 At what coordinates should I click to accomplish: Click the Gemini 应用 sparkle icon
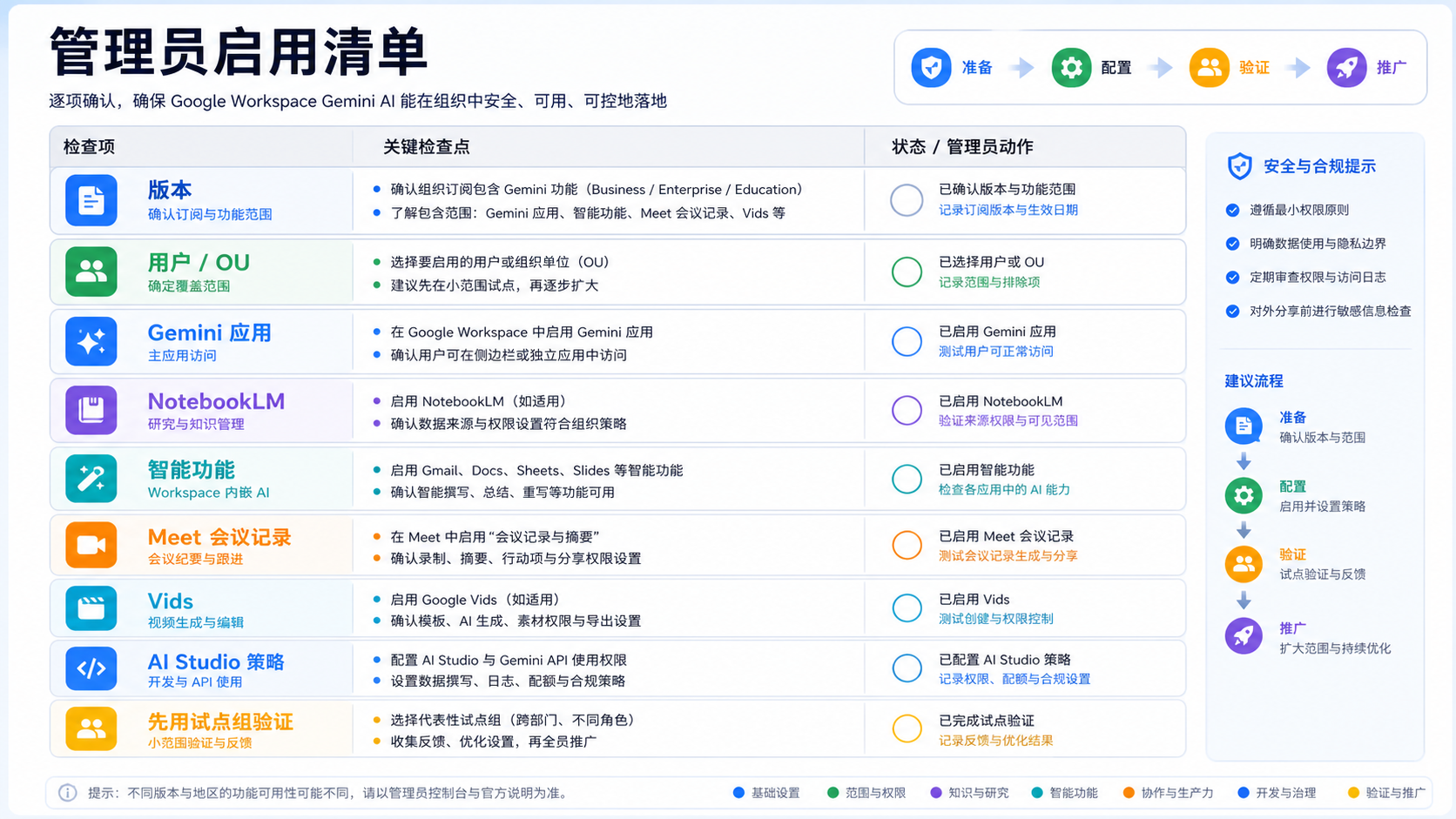(91, 341)
